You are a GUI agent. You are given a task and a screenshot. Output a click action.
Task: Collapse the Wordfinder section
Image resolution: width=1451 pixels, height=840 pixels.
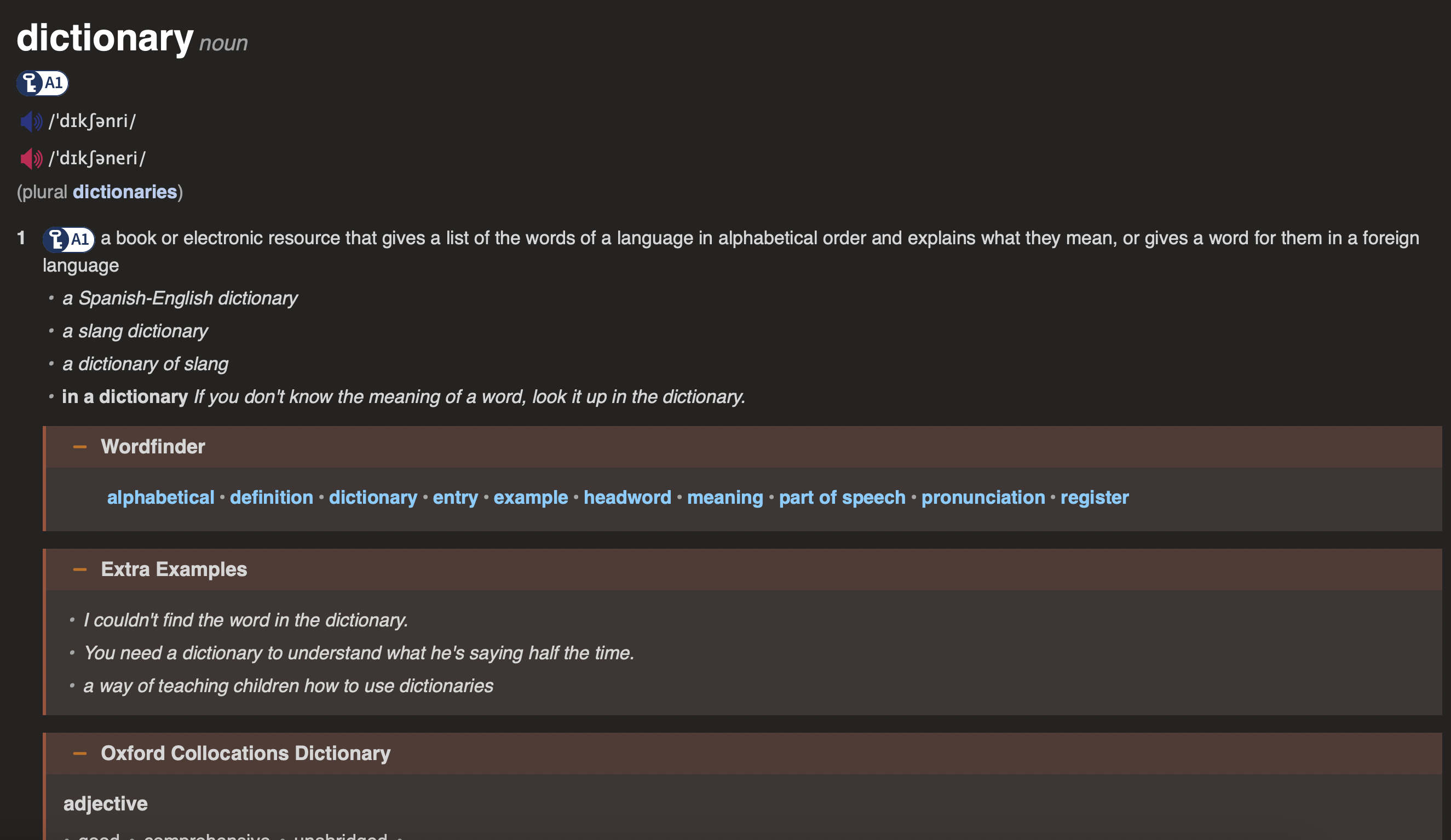(81, 446)
